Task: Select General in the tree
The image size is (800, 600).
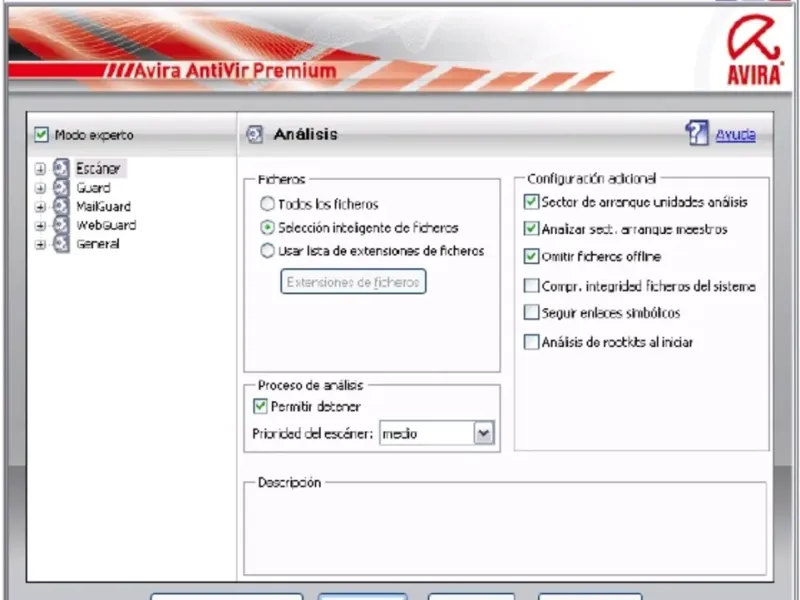Action: (98, 244)
